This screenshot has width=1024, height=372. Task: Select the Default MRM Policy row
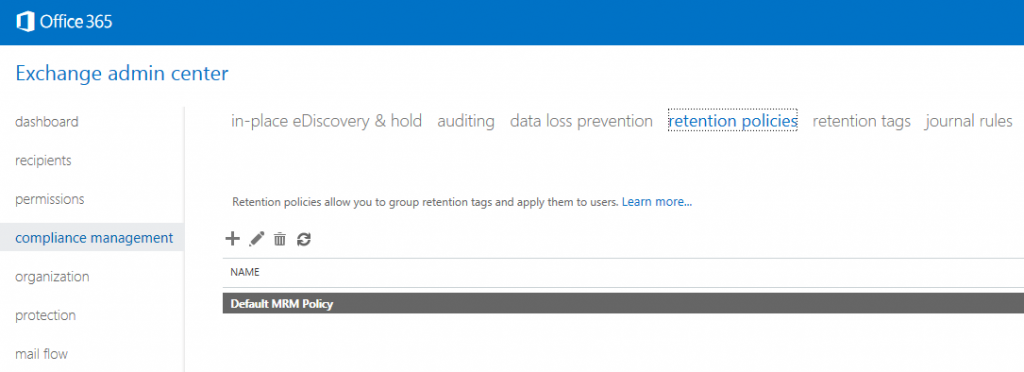623,304
